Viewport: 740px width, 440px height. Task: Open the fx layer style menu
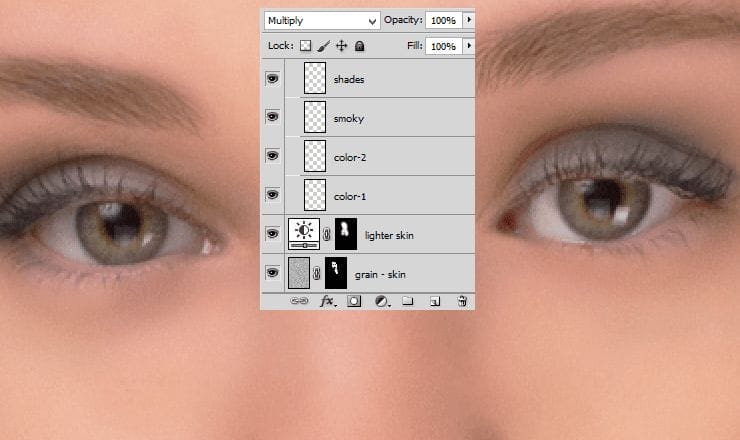point(326,300)
